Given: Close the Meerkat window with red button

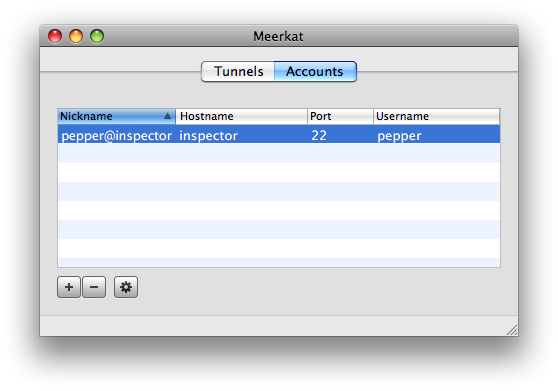Looking at the screenshot, I should point(55,36).
